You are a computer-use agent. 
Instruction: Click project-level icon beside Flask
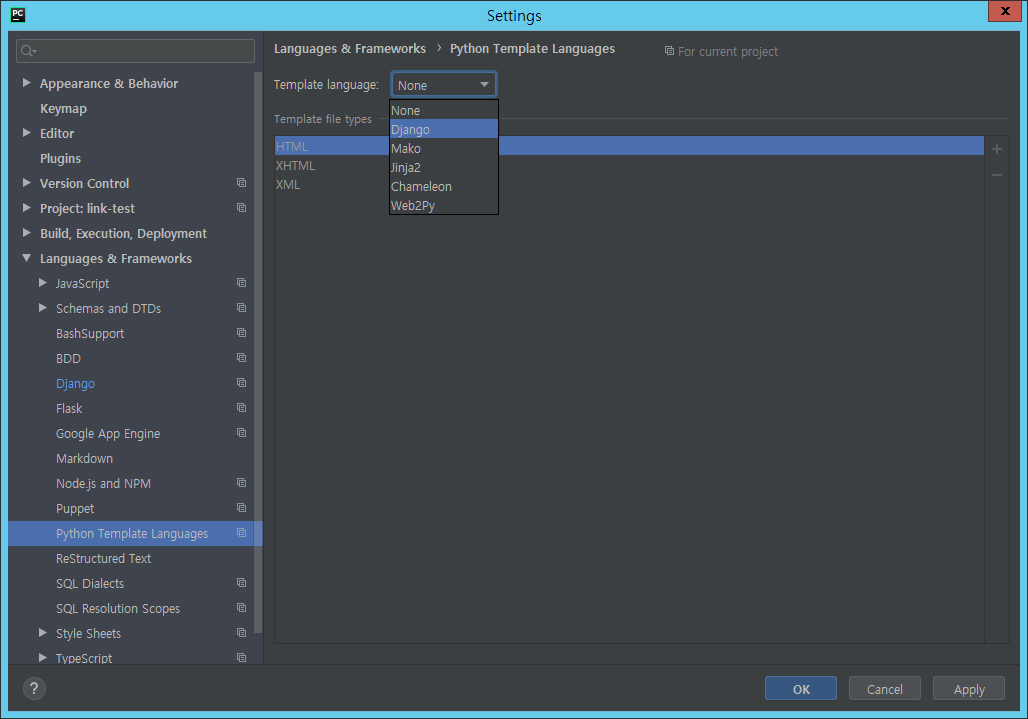(x=241, y=408)
